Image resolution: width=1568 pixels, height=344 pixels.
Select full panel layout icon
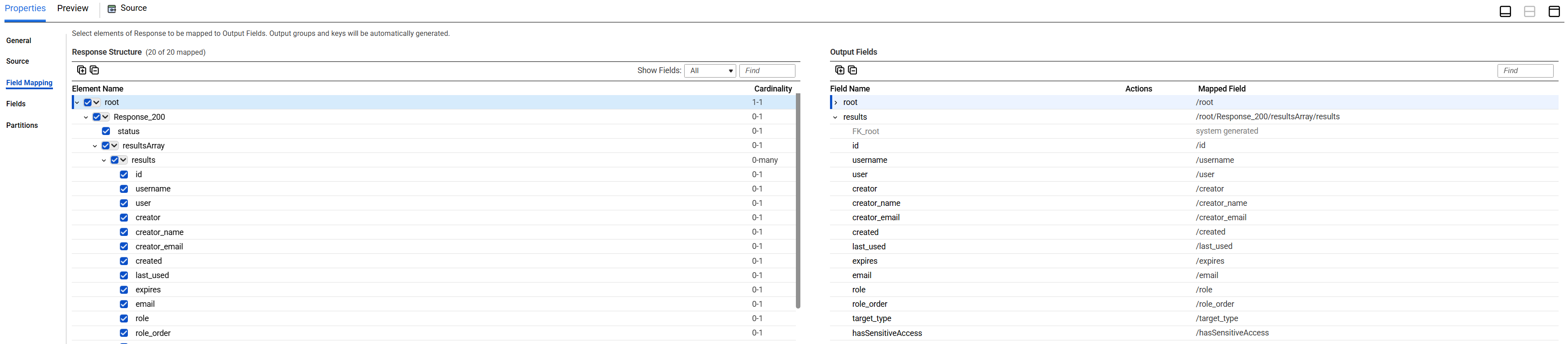[x=1554, y=12]
